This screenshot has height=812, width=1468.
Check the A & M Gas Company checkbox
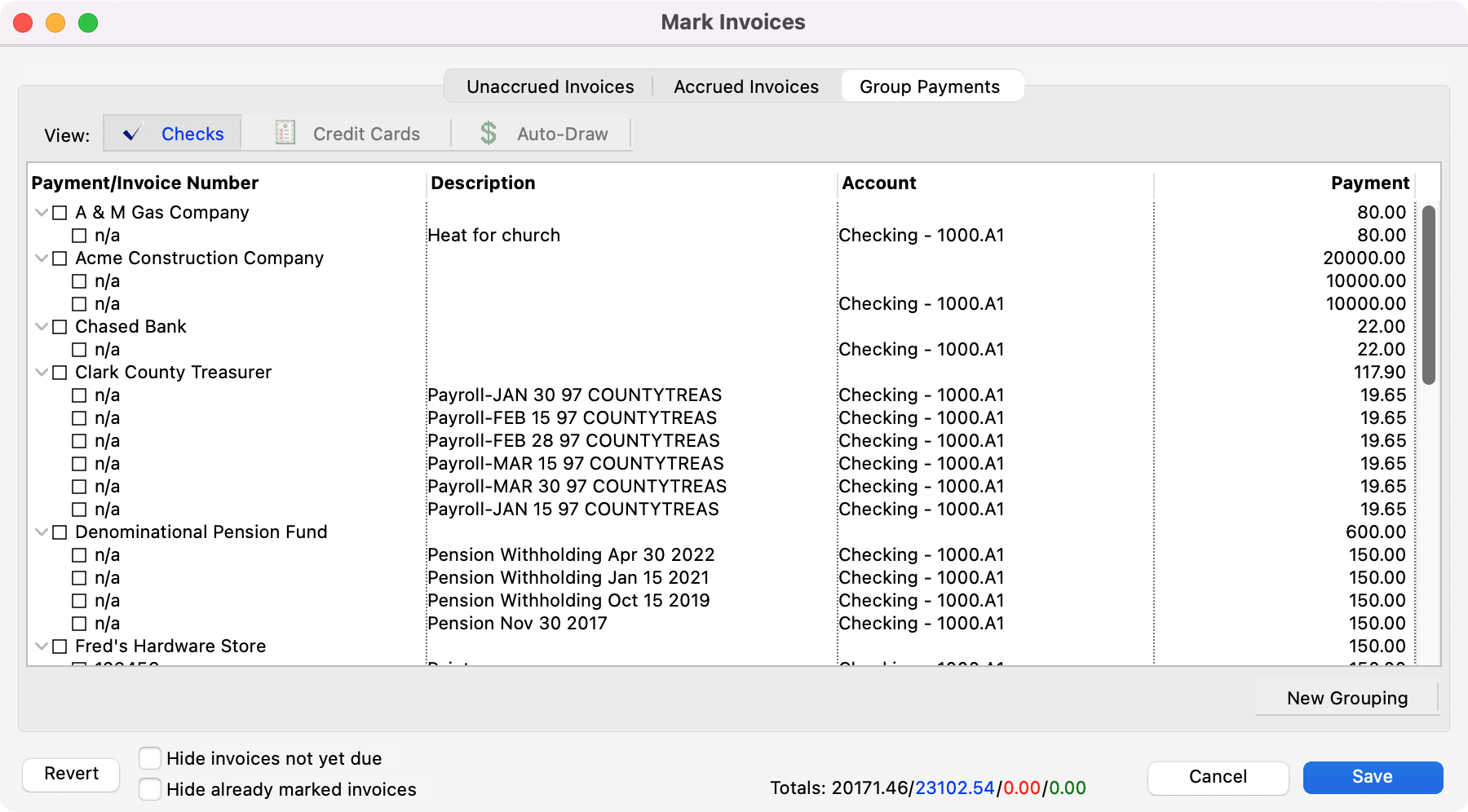pos(60,213)
